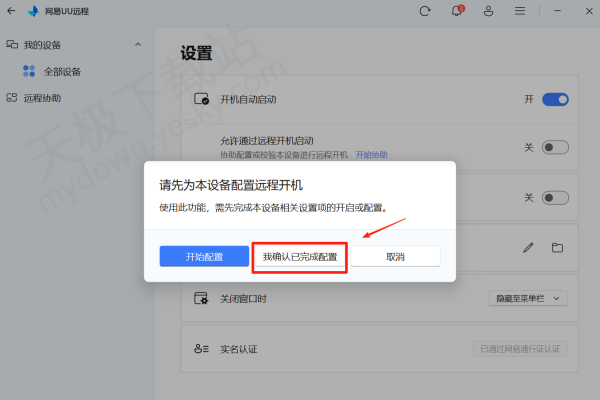Click the 网易UU远程 logo icon
Image resolution: width=600 pixels, height=400 pixels.
33,12
